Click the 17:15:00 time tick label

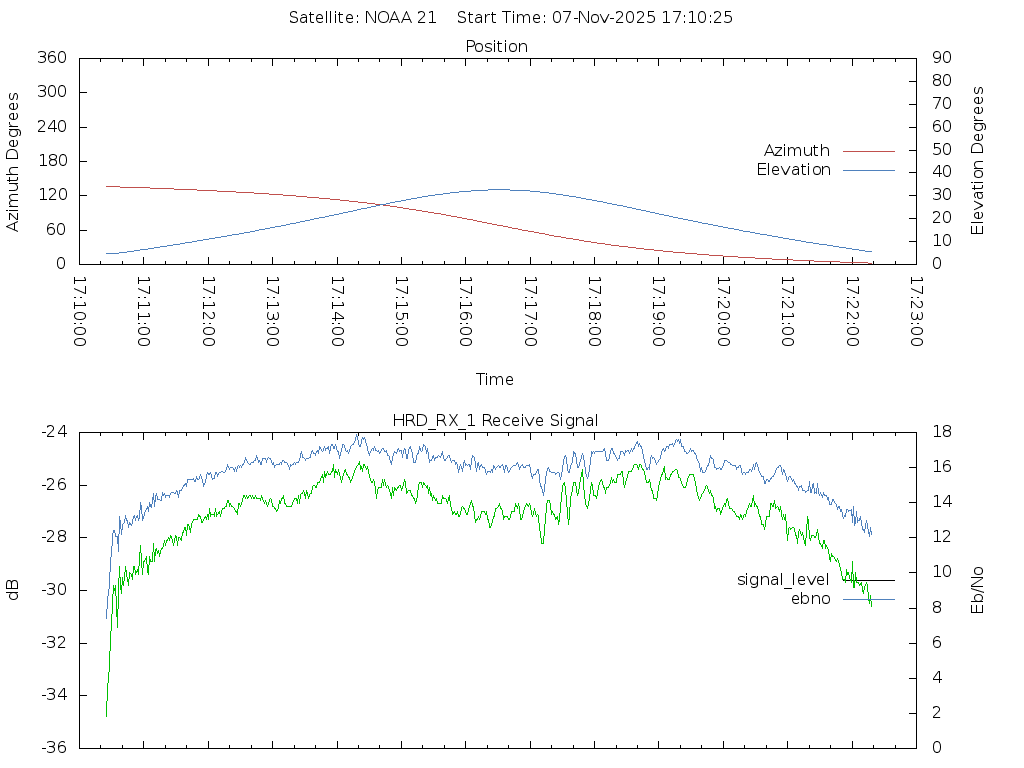coord(402,312)
